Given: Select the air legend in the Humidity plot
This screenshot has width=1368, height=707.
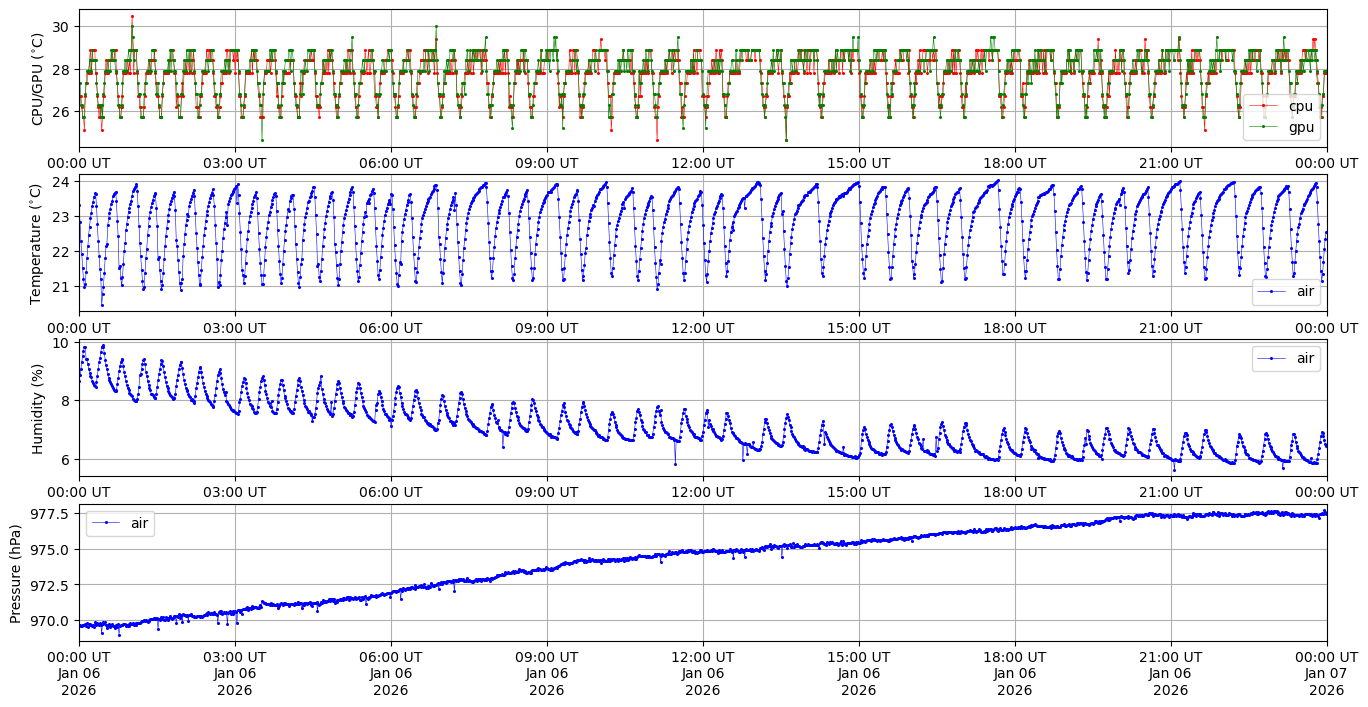Looking at the screenshot, I should coord(1300,359).
